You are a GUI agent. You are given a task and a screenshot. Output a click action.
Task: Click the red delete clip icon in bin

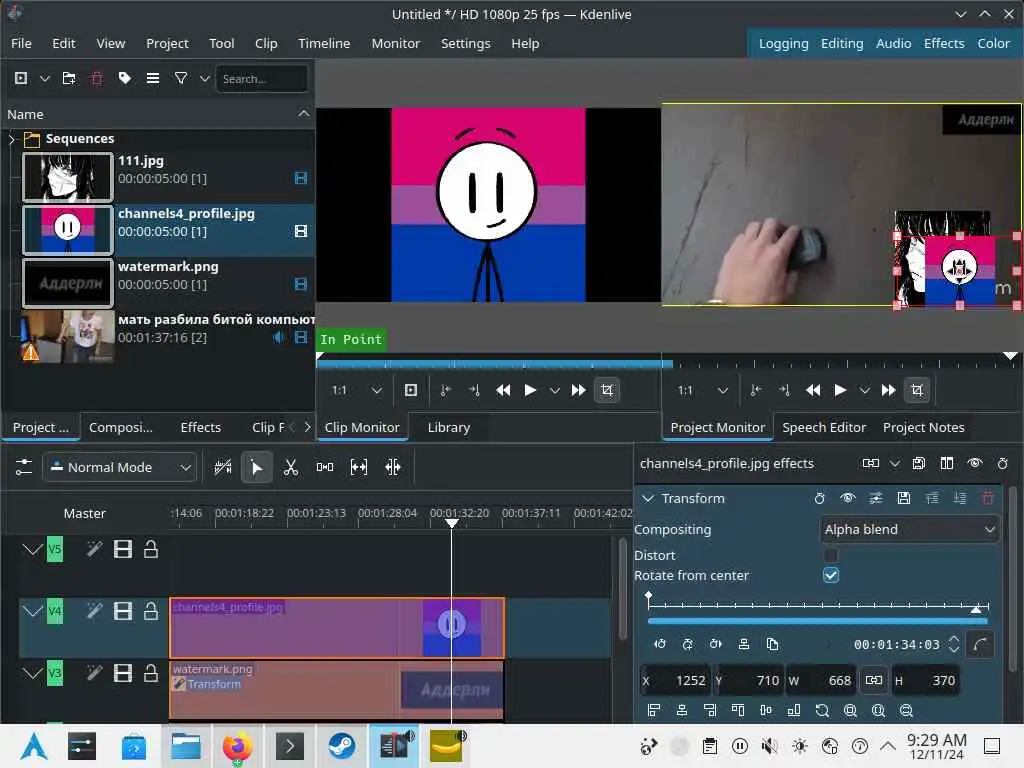(x=97, y=78)
